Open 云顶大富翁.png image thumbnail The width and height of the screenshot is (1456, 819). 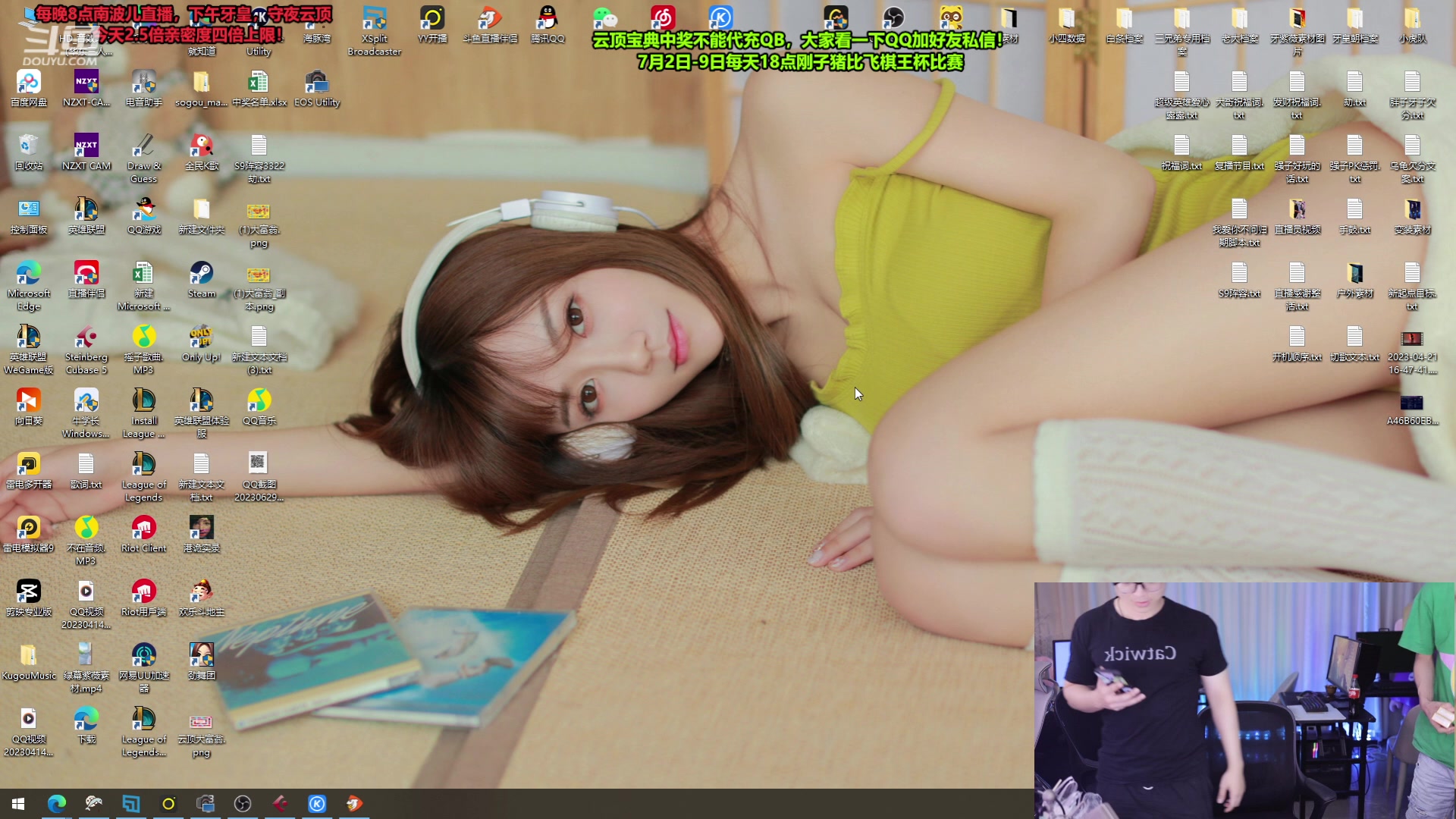[x=201, y=722]
